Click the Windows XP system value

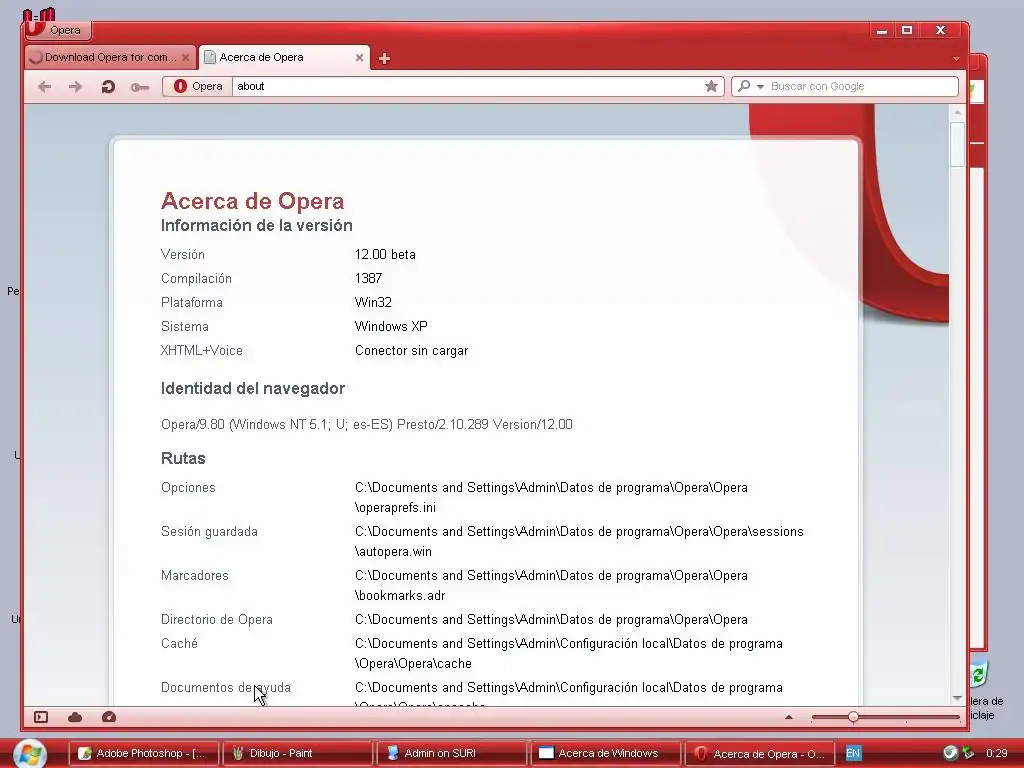(x=391, y=327)
